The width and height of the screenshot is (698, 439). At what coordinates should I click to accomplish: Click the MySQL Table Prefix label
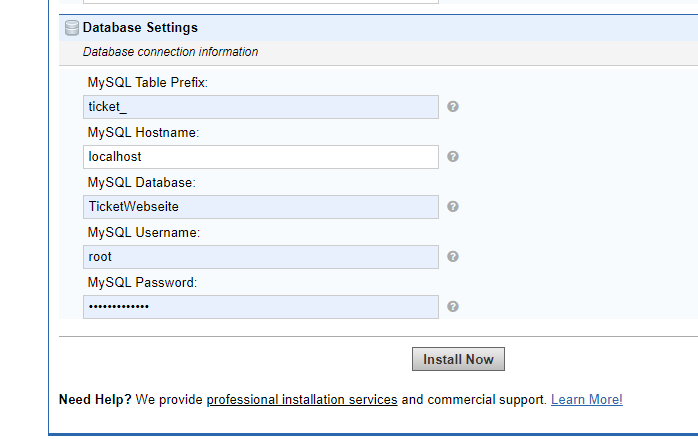coord(148,83)
